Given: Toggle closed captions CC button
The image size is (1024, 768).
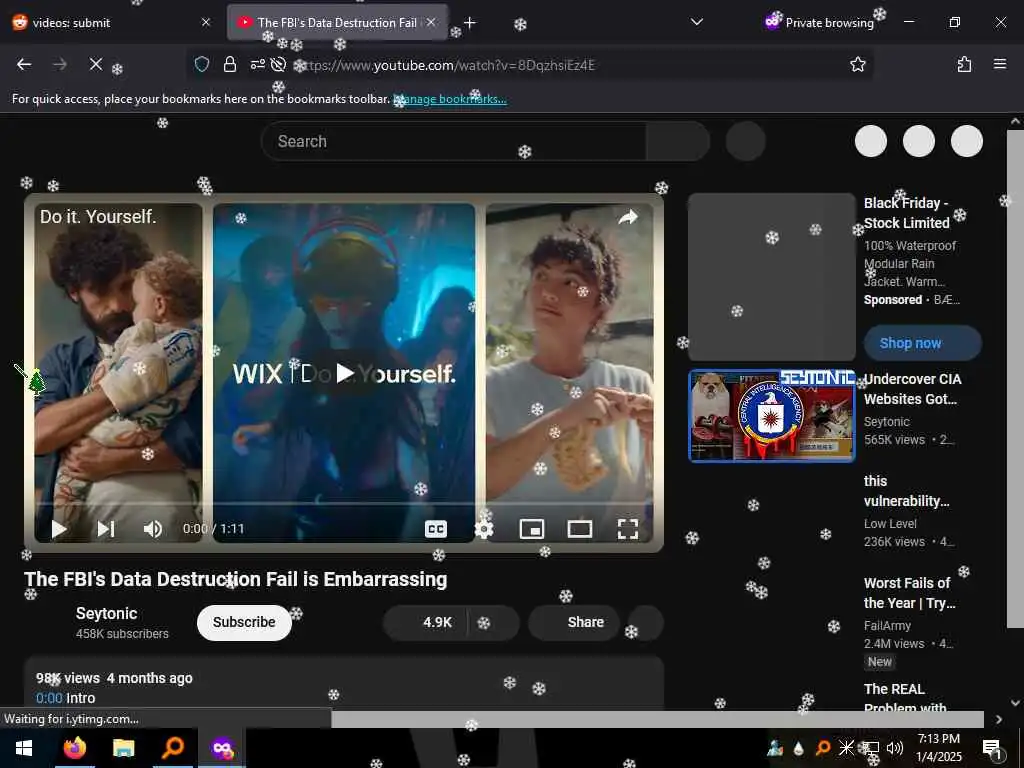Looking at the screenshot, I should click(x=436, y=528).
